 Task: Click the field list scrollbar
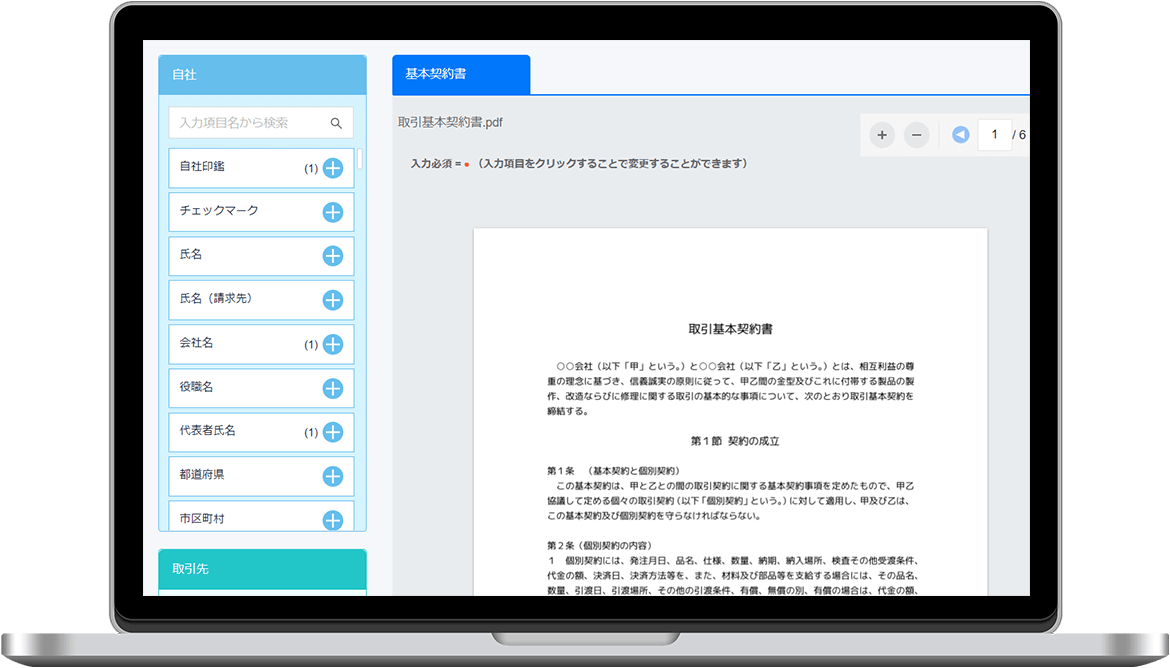pos(360,160)
